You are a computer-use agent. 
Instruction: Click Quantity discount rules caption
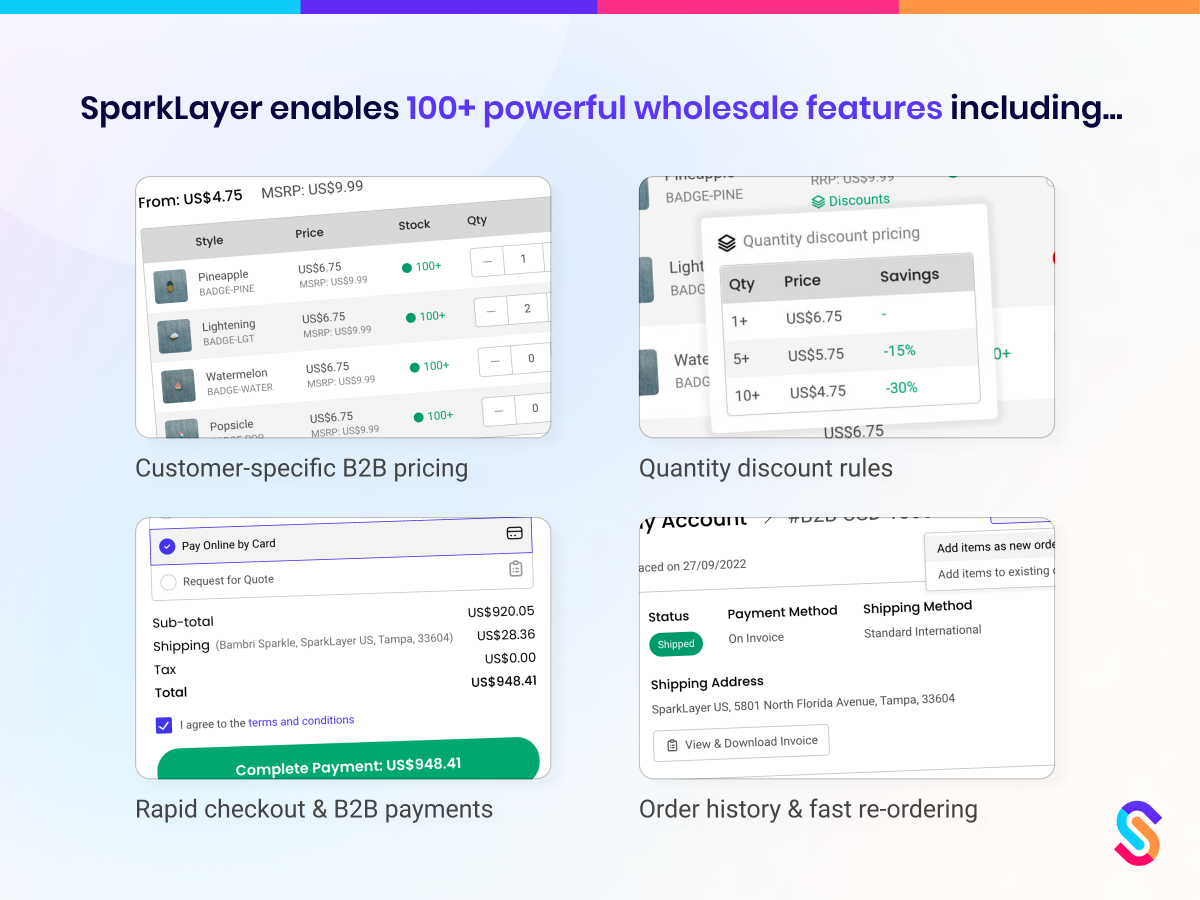click(766, 468)
